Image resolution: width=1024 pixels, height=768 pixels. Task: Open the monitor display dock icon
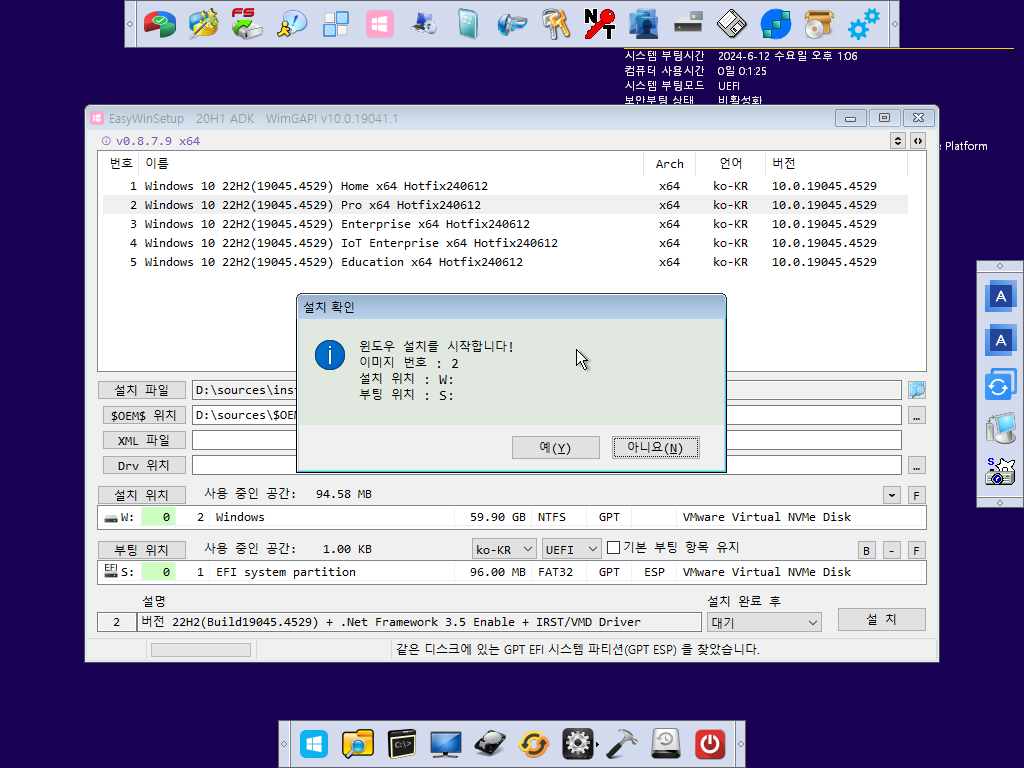[445, 744]
